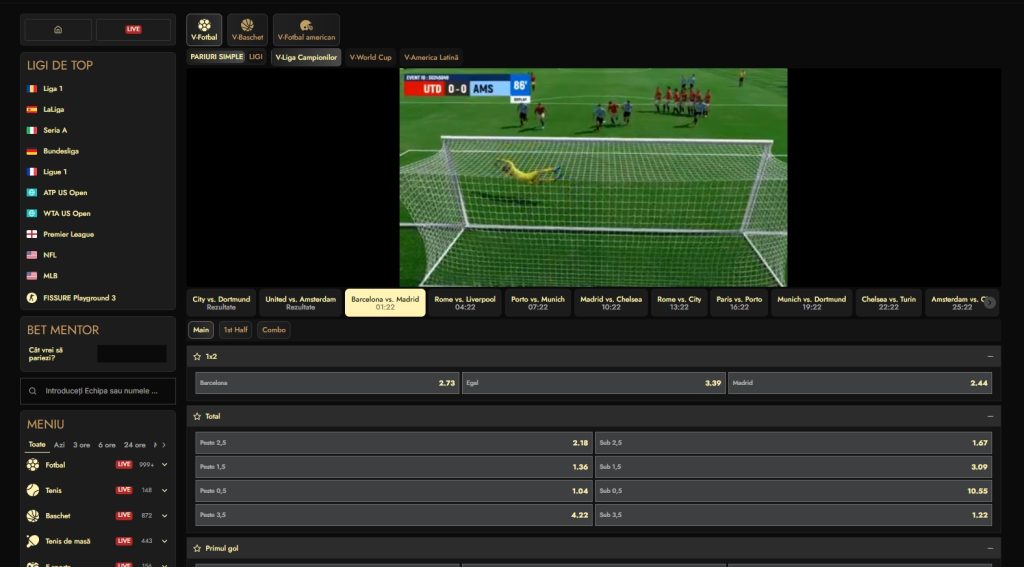The width and height of the screenshot is (1024, 567).
Task: Collapse the 1x2 market section
Action: [990, 357]
